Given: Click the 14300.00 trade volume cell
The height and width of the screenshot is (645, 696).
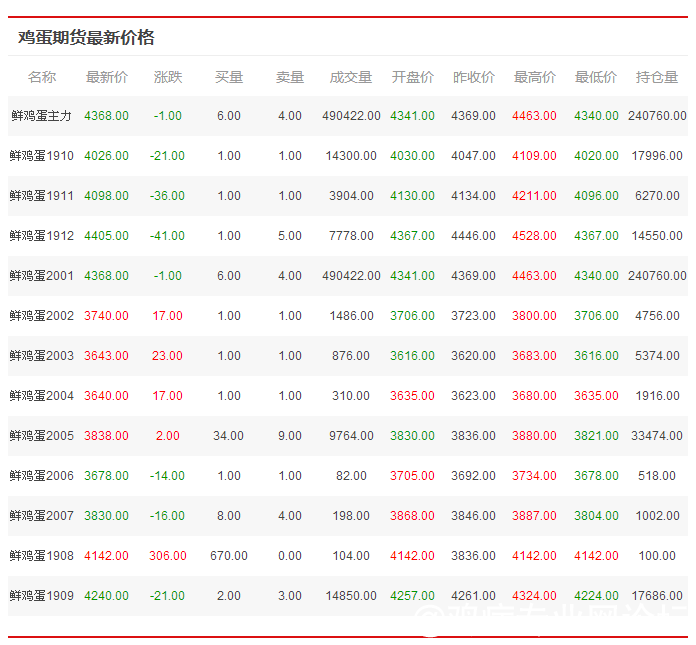Looking at the screenshot, I should [x=351, y=156].
